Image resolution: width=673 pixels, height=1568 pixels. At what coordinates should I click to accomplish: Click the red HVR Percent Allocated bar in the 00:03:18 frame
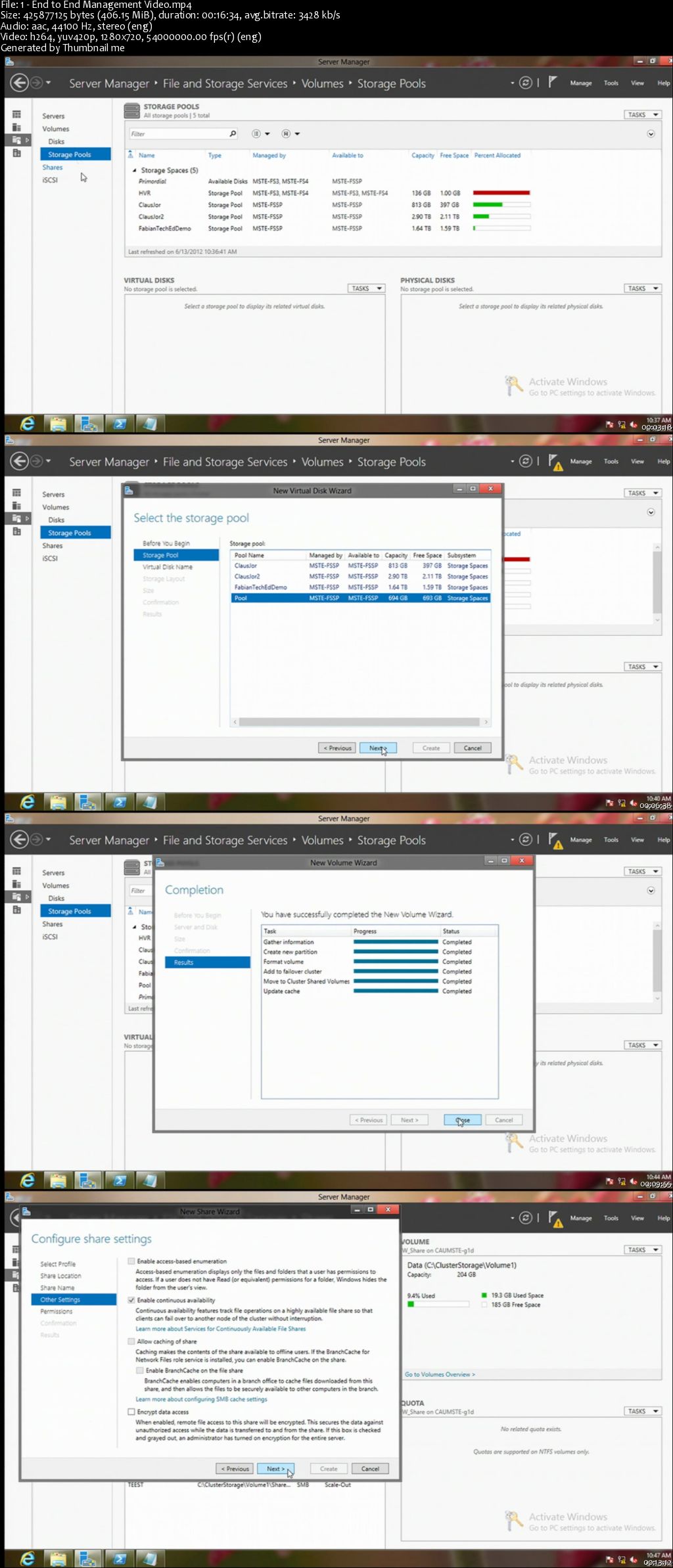501,193
